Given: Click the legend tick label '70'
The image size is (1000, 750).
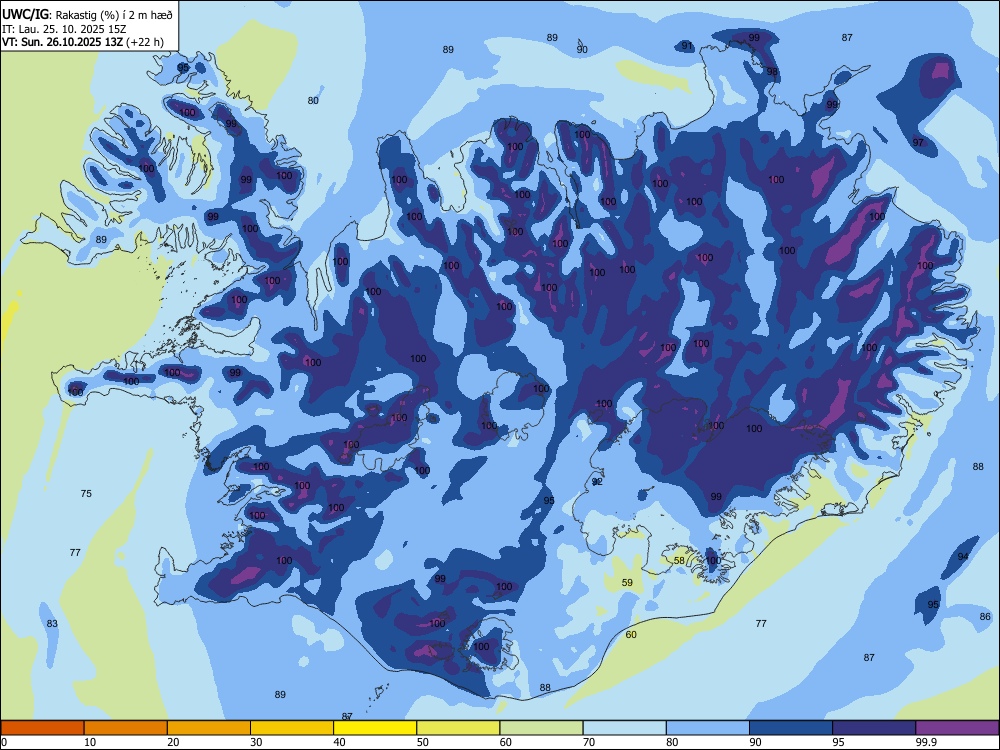Looking at the screenshot, I should point(589,742).
